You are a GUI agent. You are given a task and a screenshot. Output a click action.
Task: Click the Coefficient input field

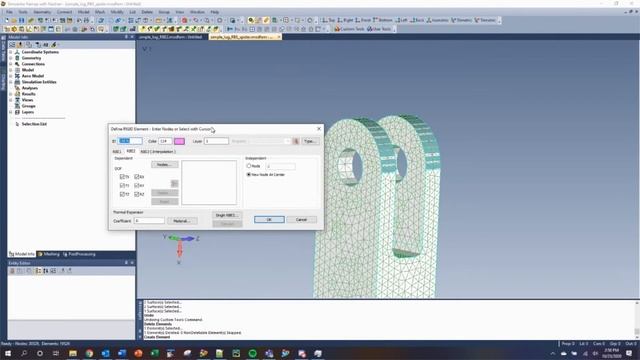pos(149,221)
